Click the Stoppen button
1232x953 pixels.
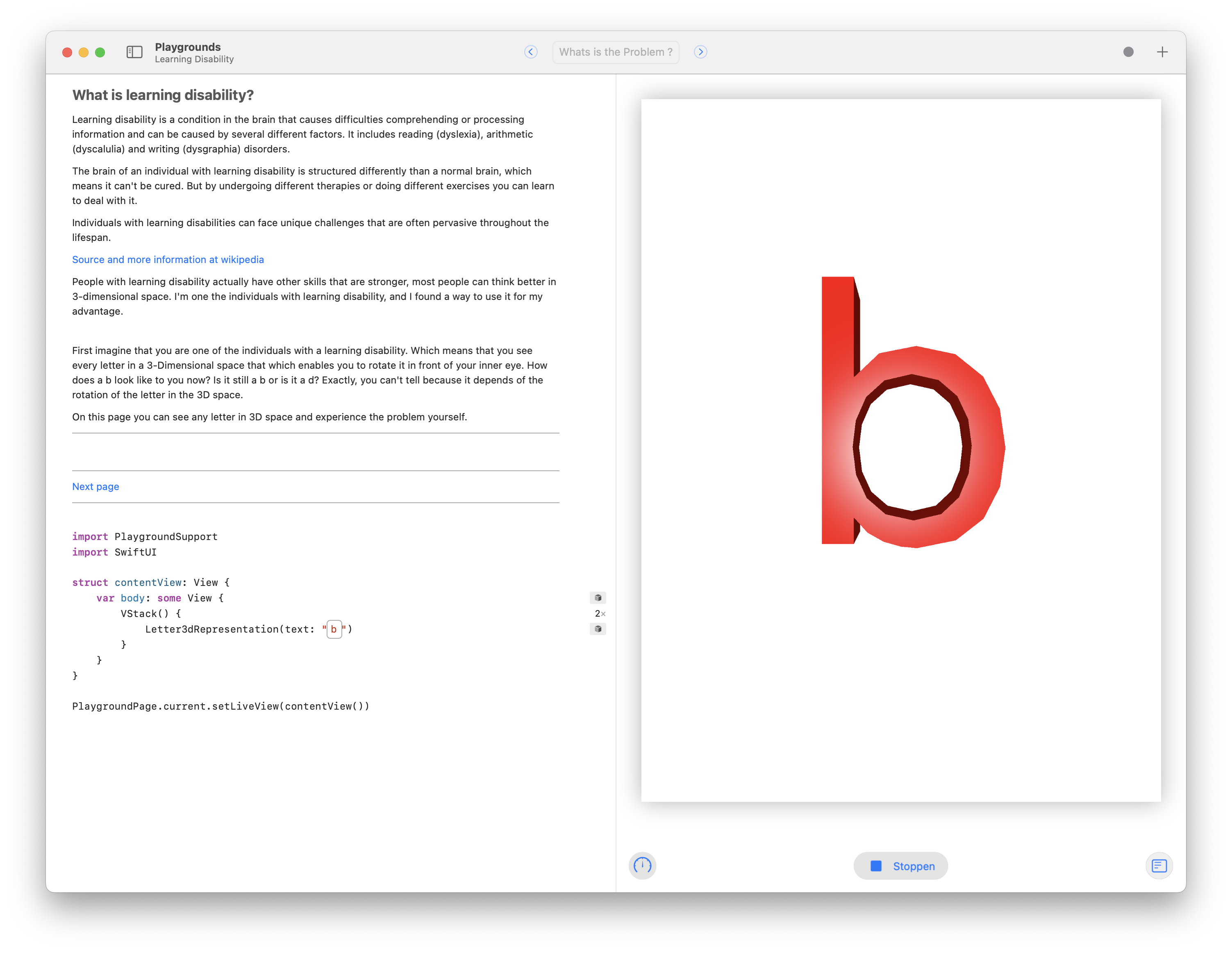(901, 866)
